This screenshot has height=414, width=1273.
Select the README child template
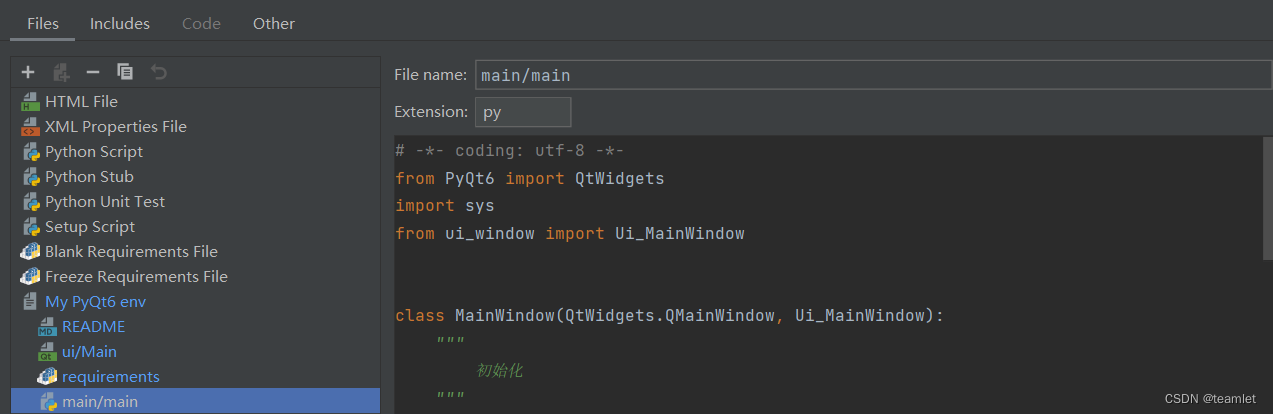(196, 326)
